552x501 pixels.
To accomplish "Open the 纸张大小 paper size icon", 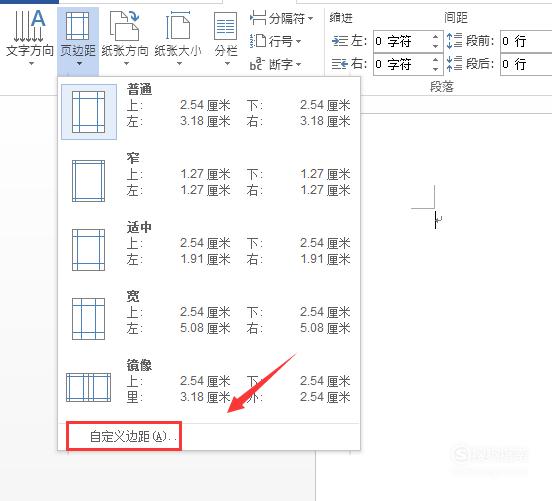I will [178, 26].
